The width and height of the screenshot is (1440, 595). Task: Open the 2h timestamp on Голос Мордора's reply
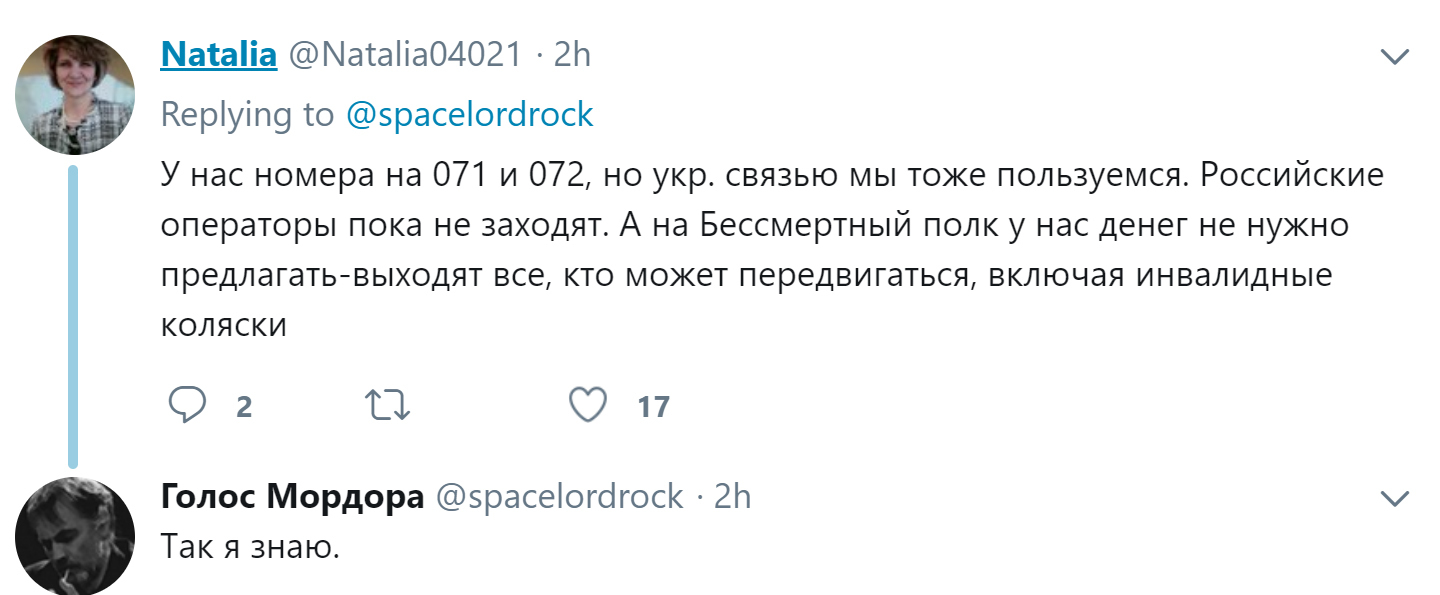(x=732, y=496)
